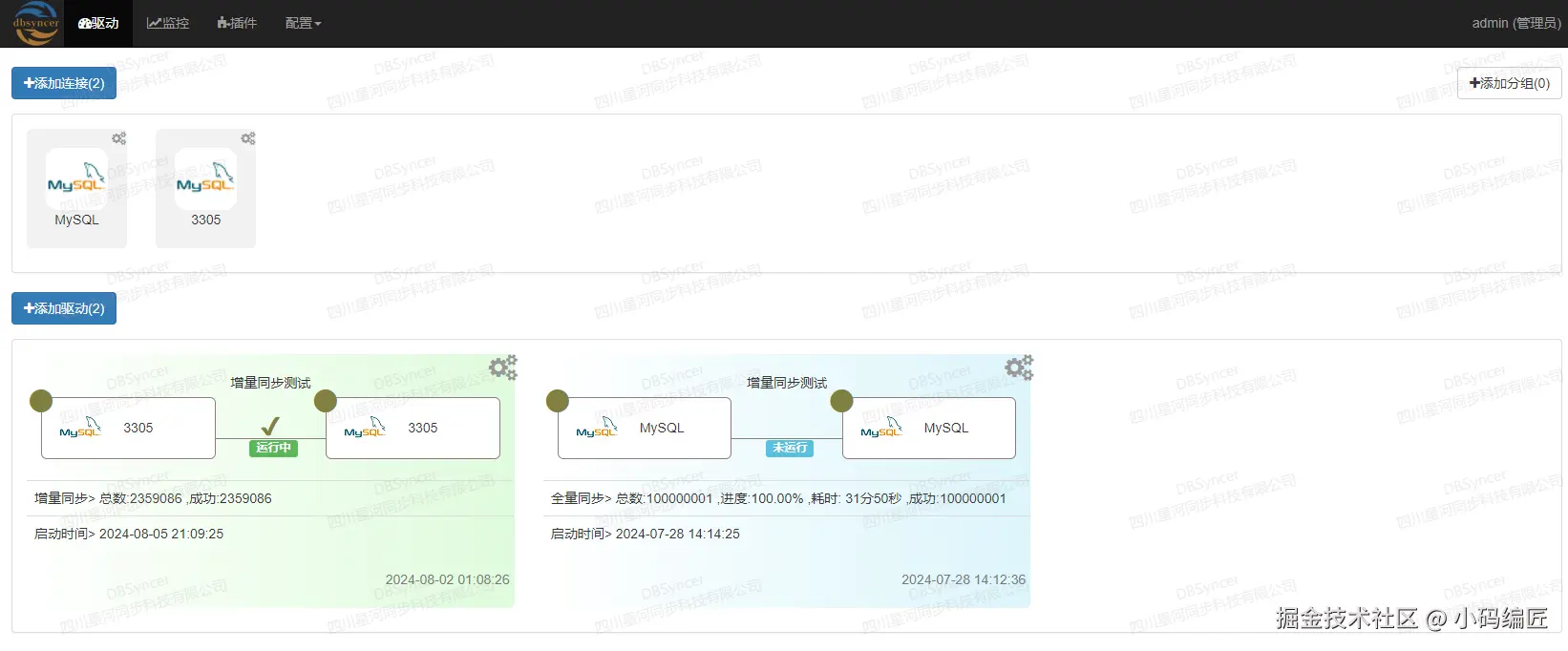Screen dimensions: 1568x651
Task: Click MySQL logo in source MySQL node
Action: pyautogui.click(x=597, y=427)
